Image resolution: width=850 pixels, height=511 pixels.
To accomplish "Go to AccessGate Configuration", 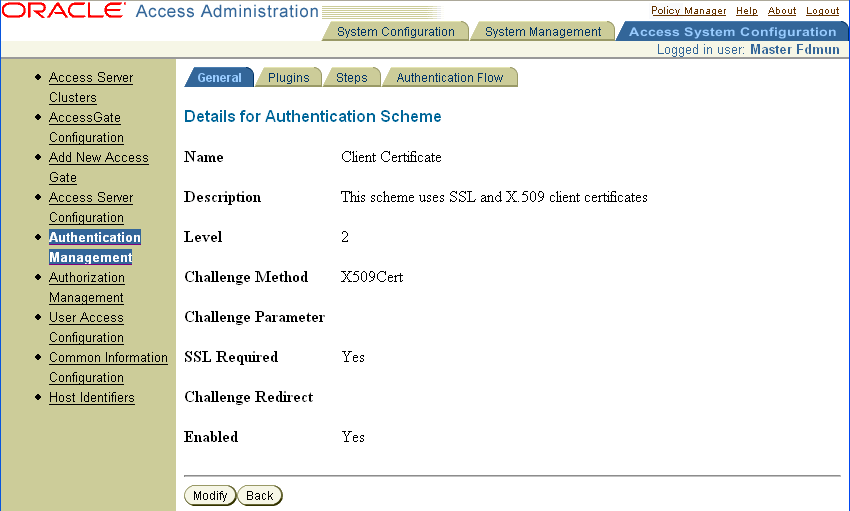I will (86, 127).
